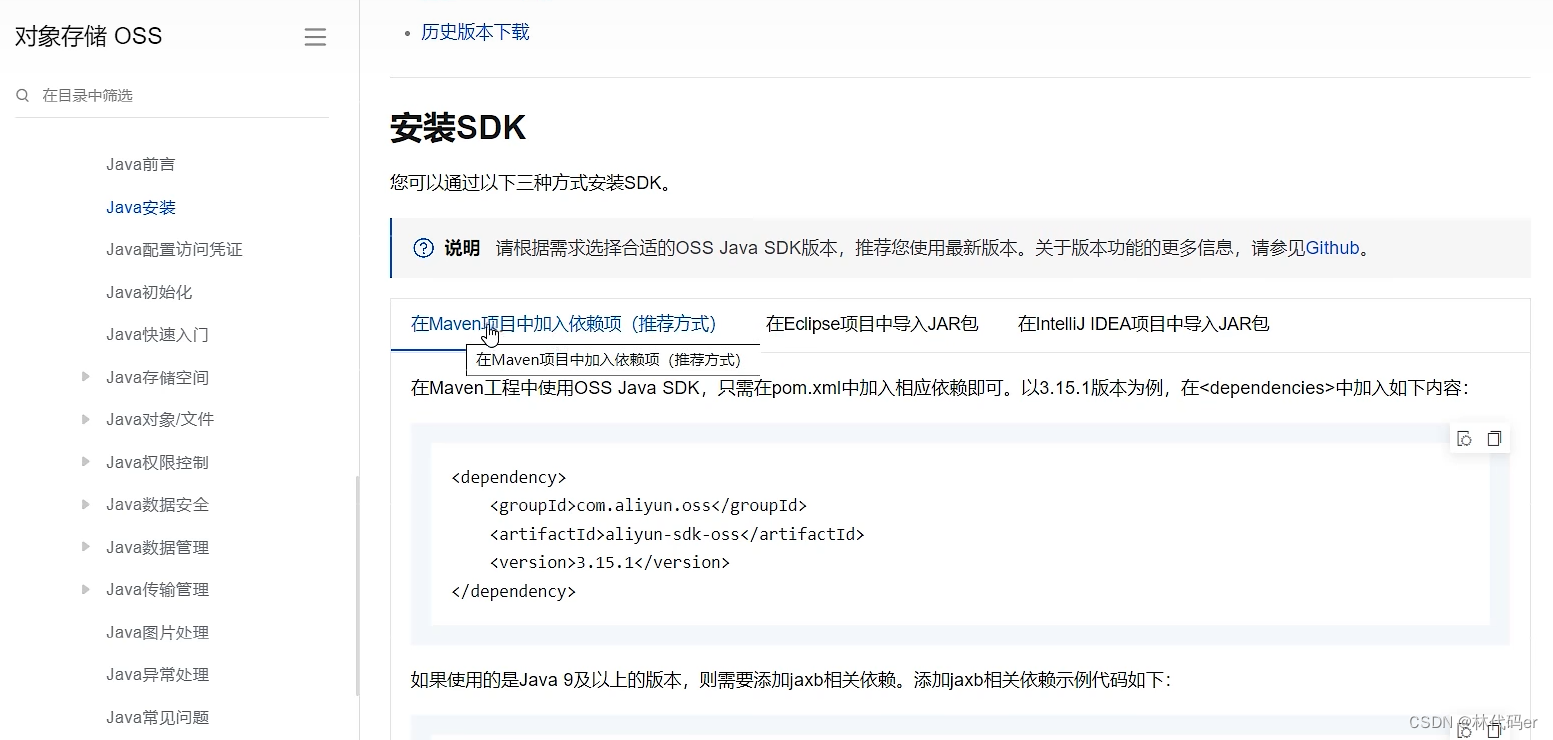Switch to the 在Eclipse项目中导入JAR包 tab
Image resolution: width=1553 pixels, height=740 pixels.
[x=872, y=323]
